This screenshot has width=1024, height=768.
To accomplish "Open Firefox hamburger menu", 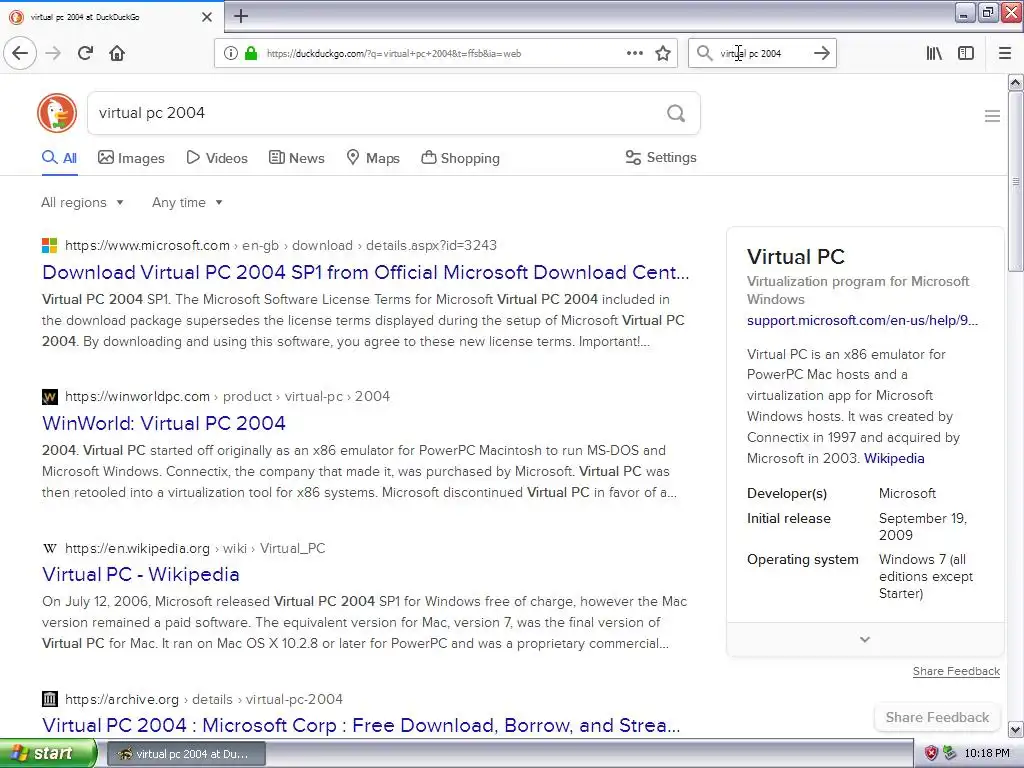I will [x=1005, y=53].
